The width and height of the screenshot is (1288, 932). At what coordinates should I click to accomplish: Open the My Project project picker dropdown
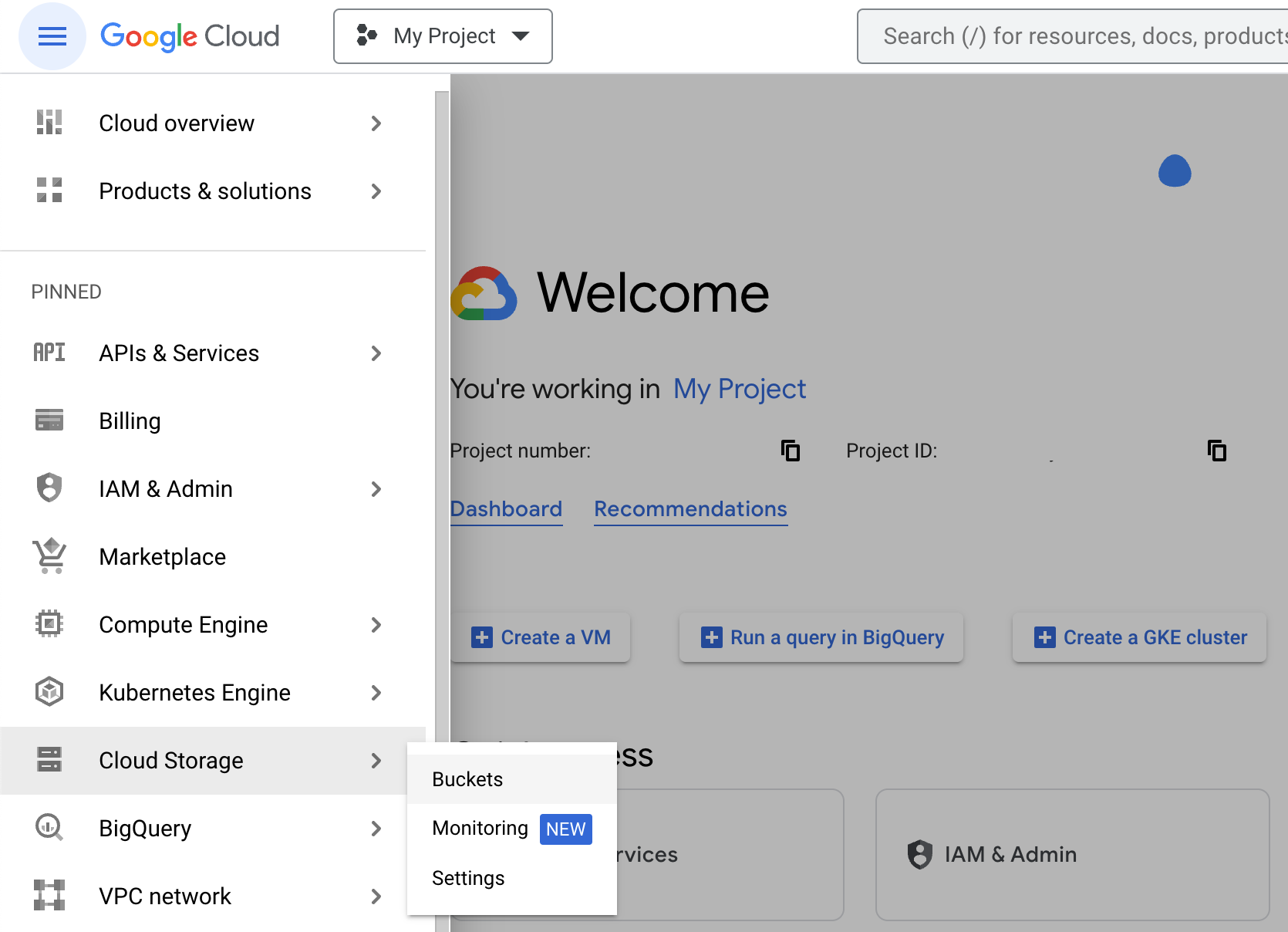pos(443,35)
